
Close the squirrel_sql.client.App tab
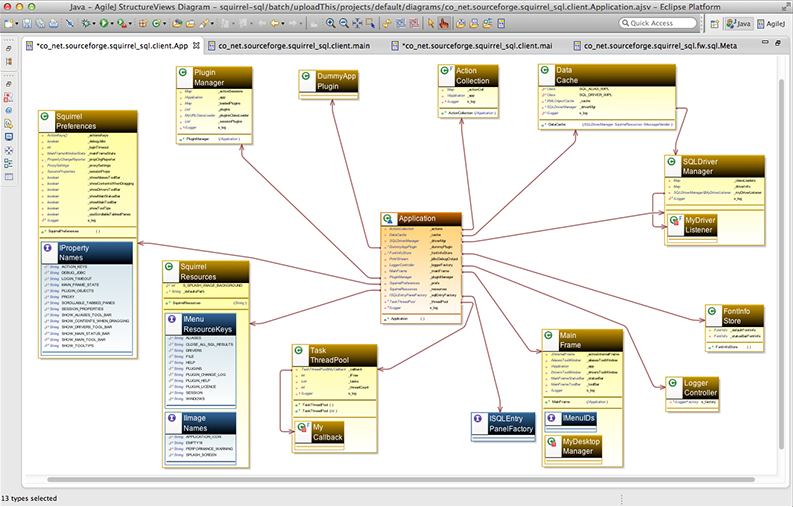(196, 46)
